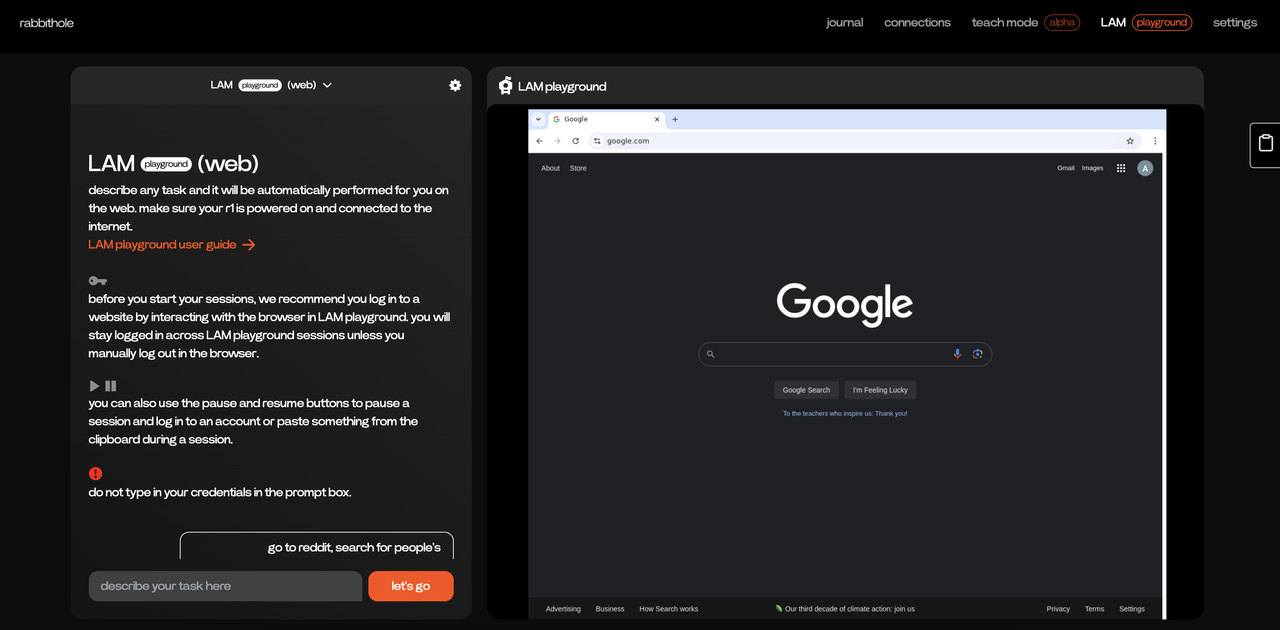Click the Google Lens camera icon

click(x=977, y=354)
